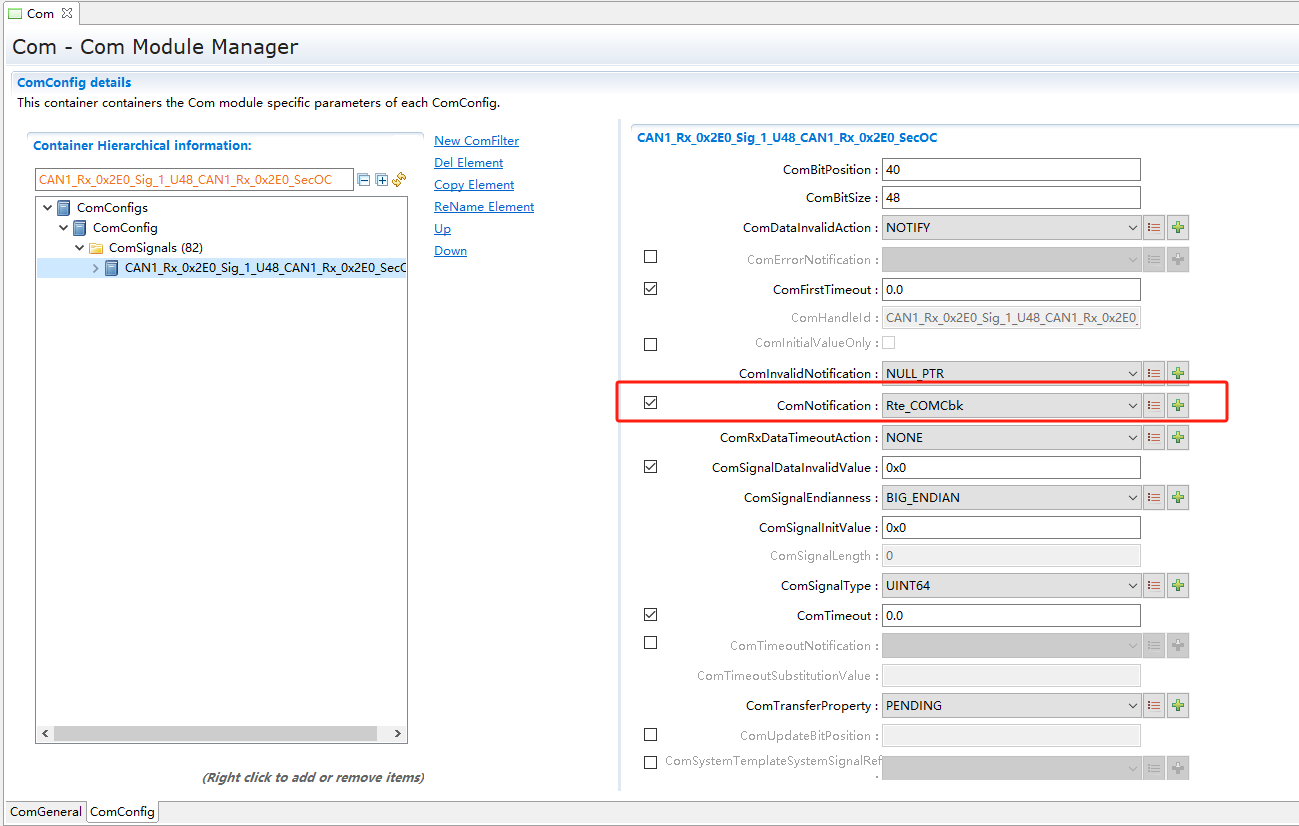Click the ComBitSize input field
Viewport: 1299px width, 826px height.
coord(1010,198)
